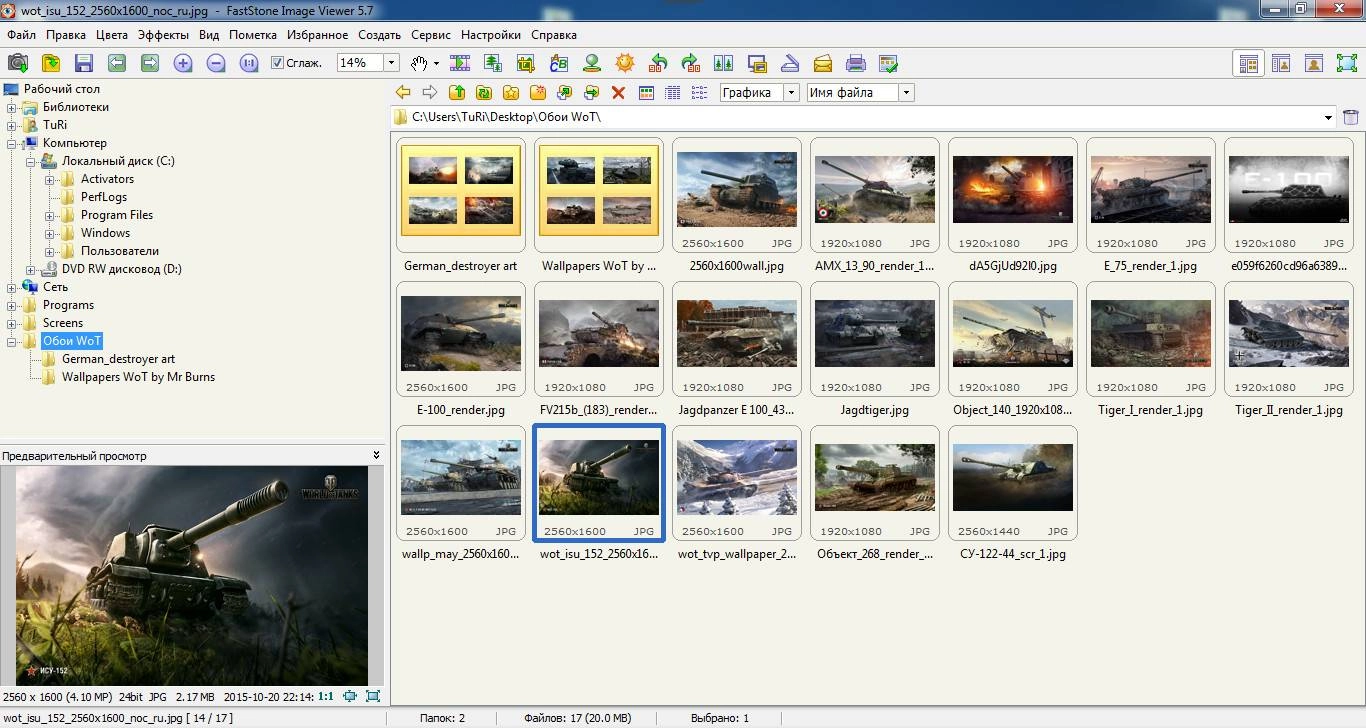Click the open file folder icon
The image size is (1366, 728).
coord(51,63)
